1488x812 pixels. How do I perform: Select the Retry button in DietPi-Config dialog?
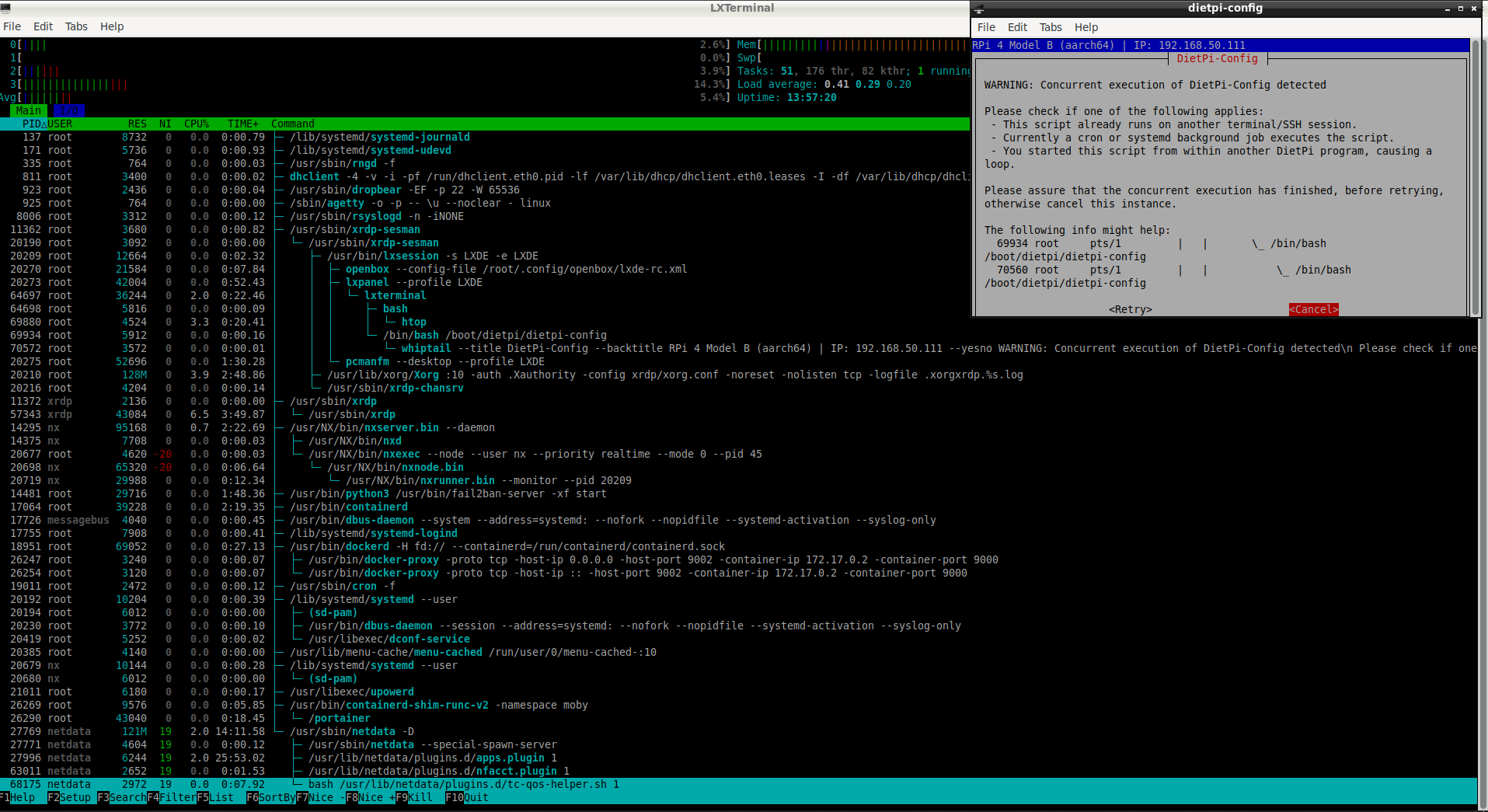(1130, 309)
